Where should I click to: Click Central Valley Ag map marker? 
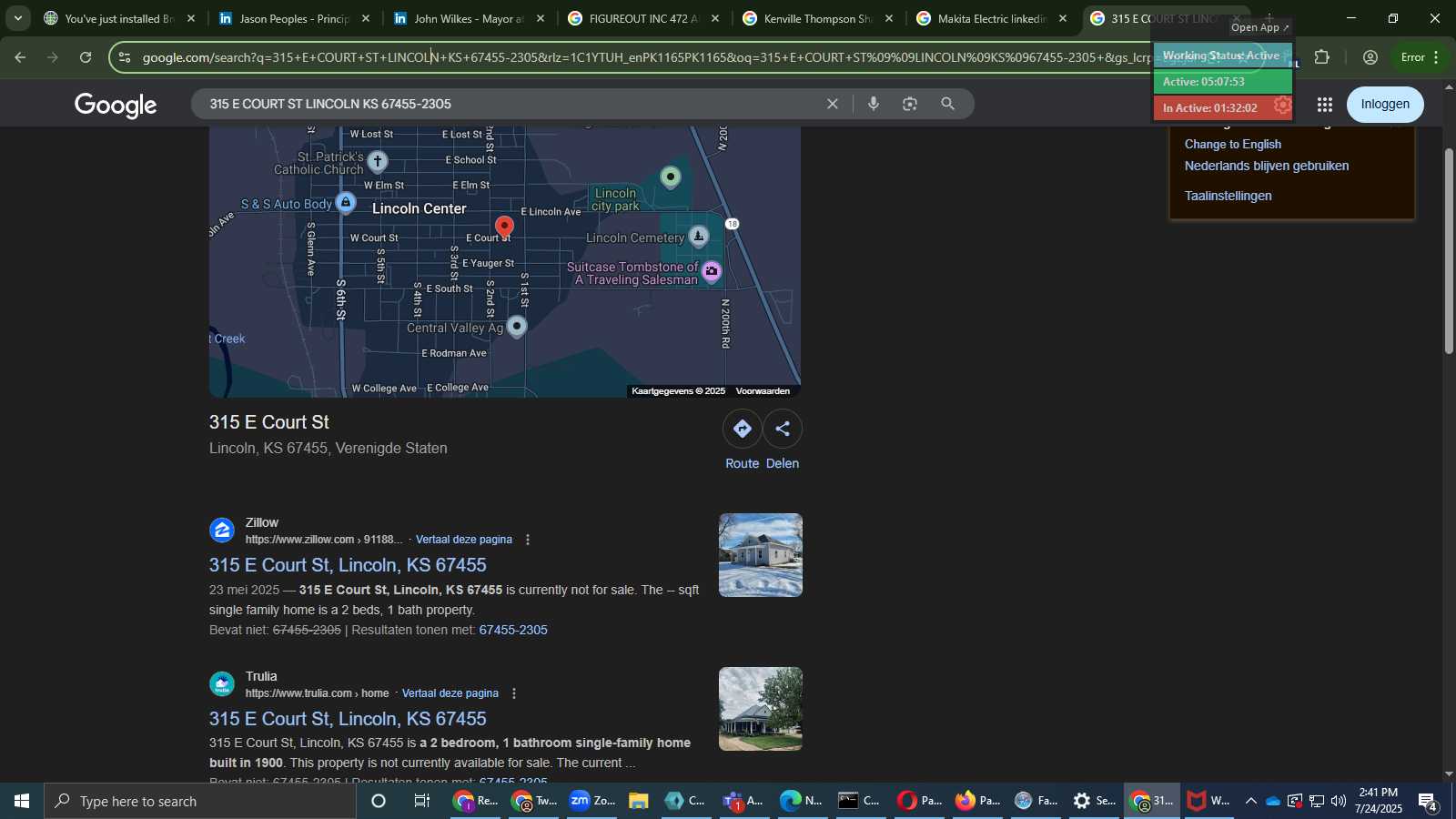[517, 326]
